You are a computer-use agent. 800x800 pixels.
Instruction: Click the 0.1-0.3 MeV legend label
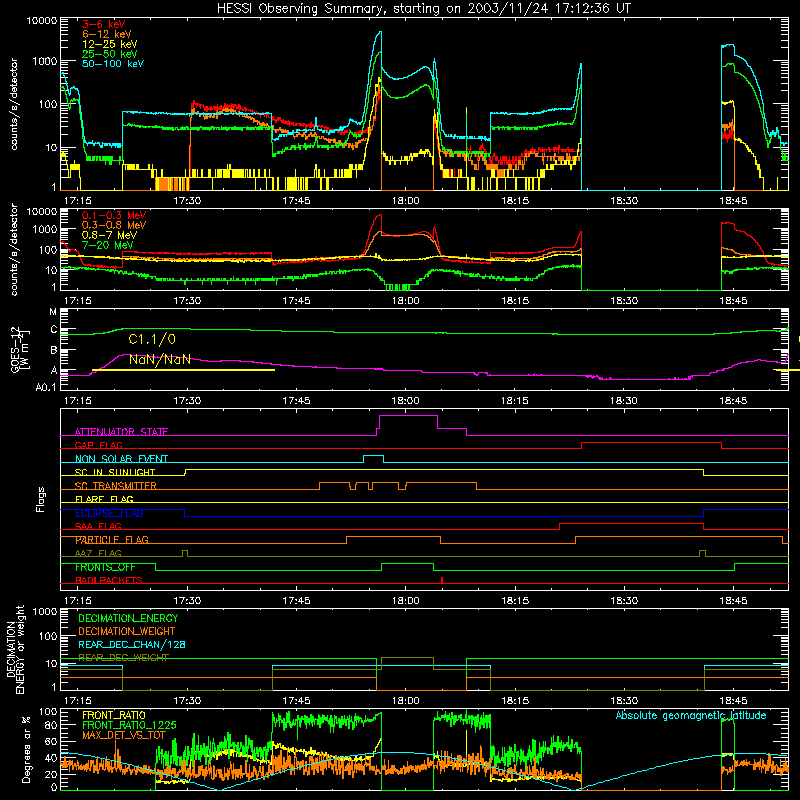click(114, 215)
